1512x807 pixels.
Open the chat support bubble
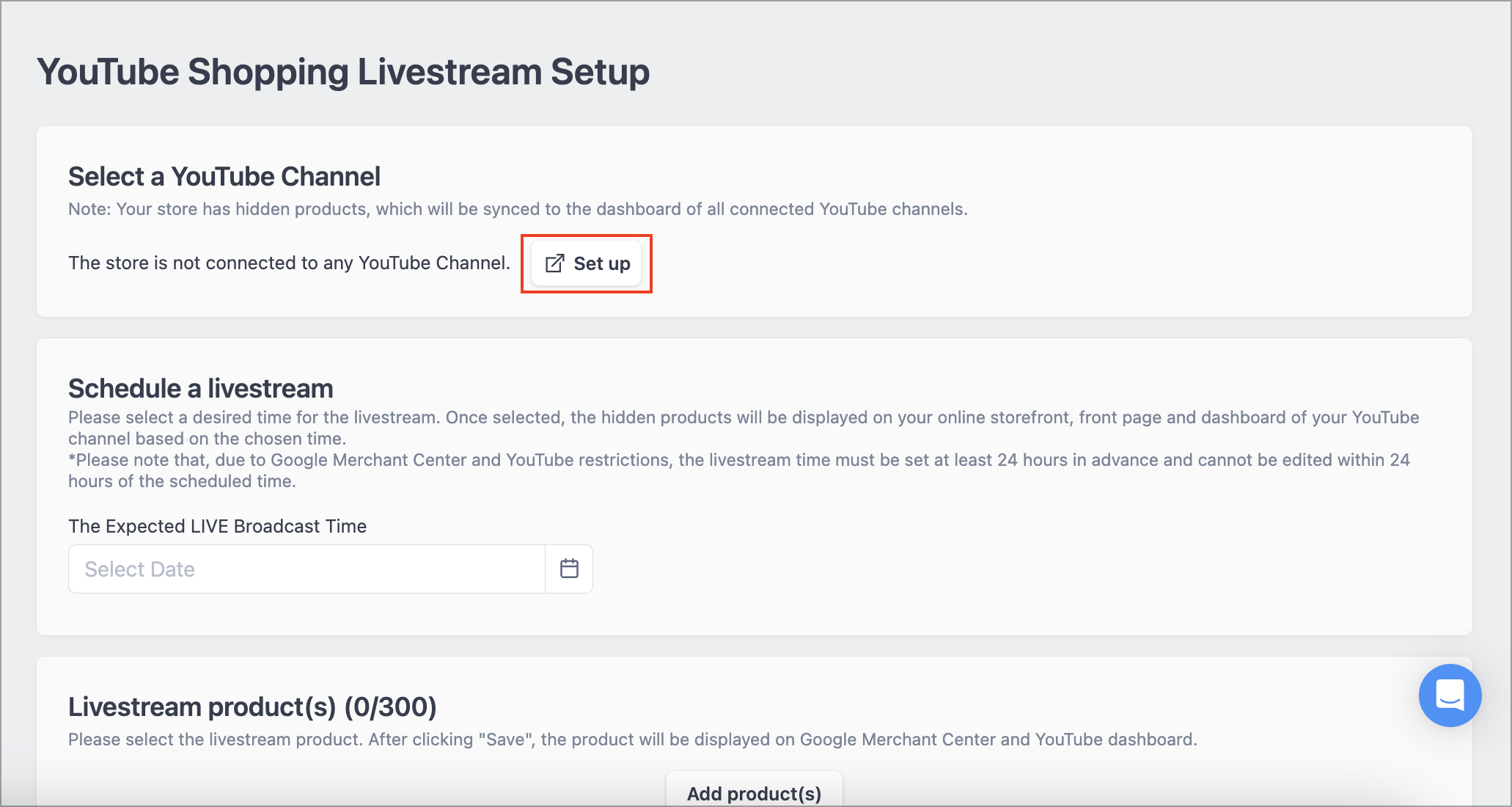coord(1450,695)
